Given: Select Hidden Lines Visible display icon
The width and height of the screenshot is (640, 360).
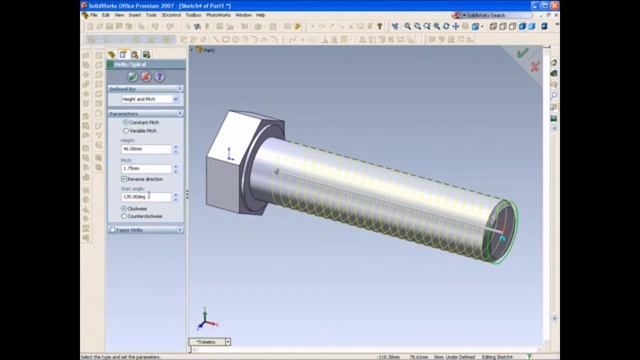Looking at the screenshot, I should tap(502, 27).
